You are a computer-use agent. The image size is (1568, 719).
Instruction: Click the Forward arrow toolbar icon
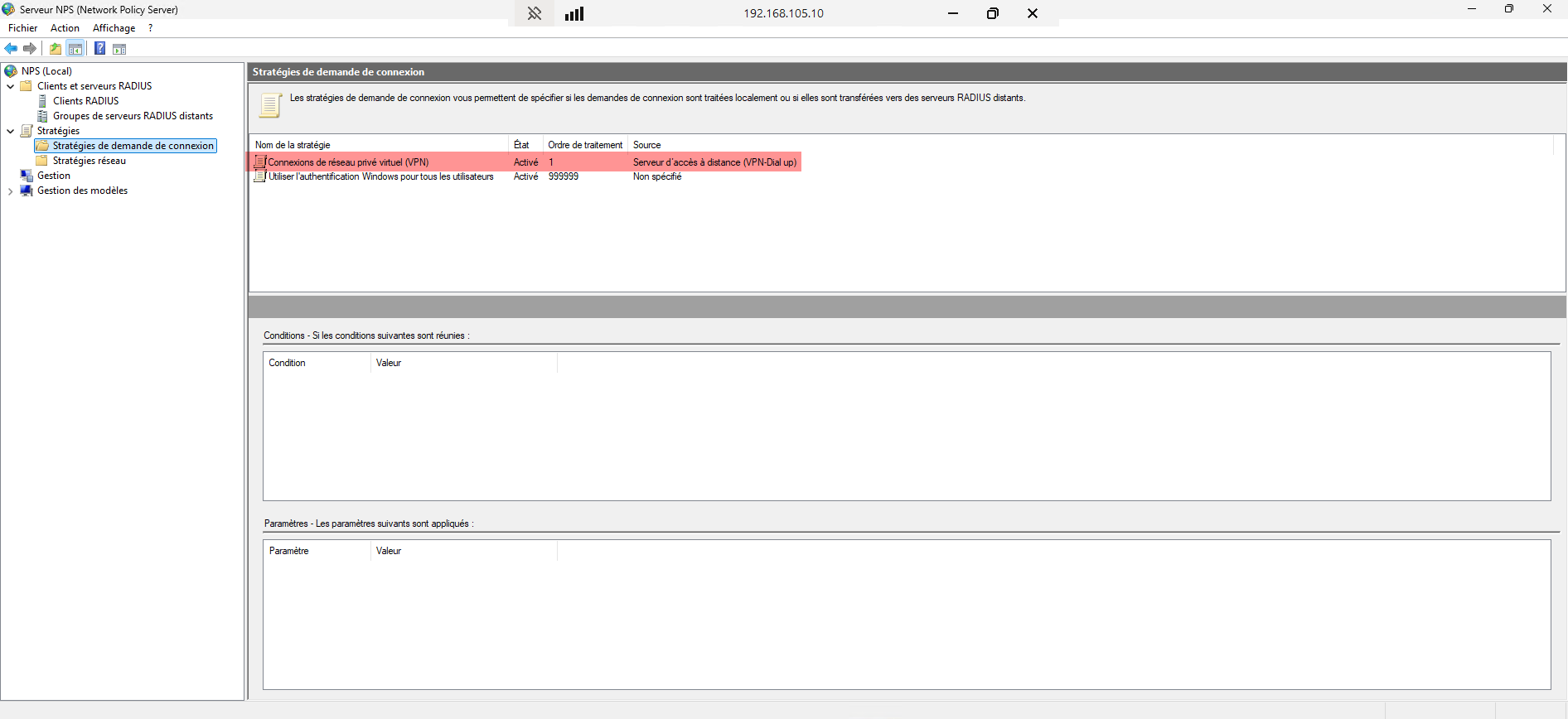(30, 49)
